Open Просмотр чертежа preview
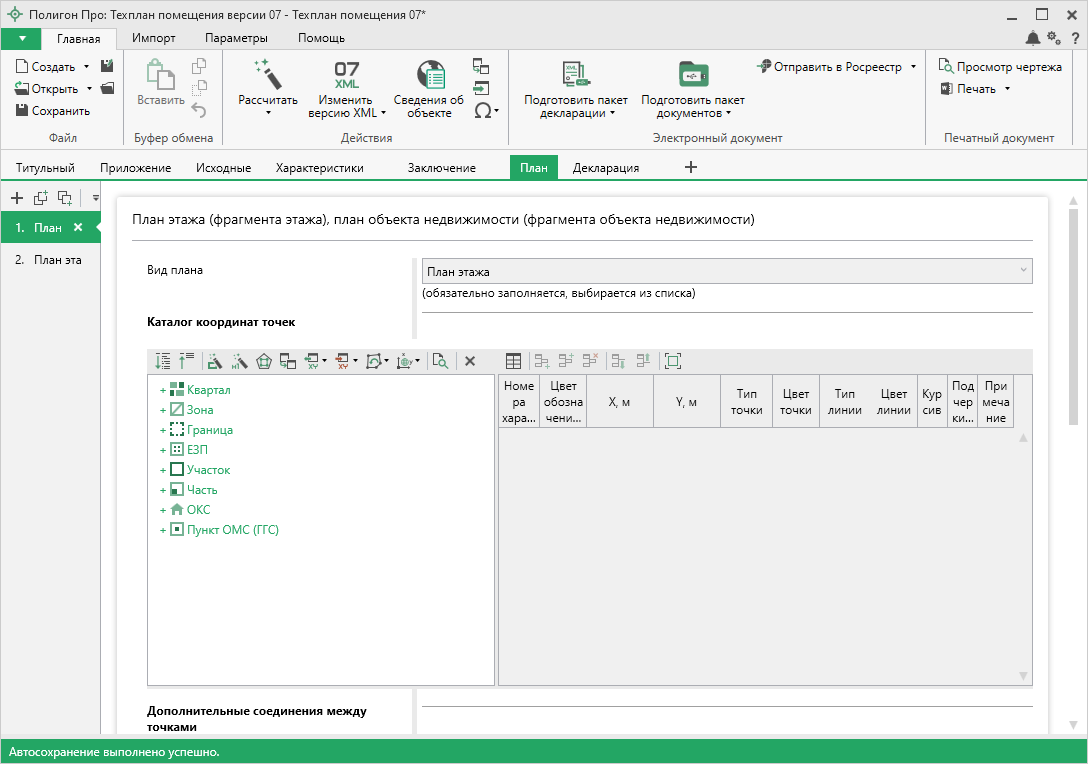 click(1000, 67)
